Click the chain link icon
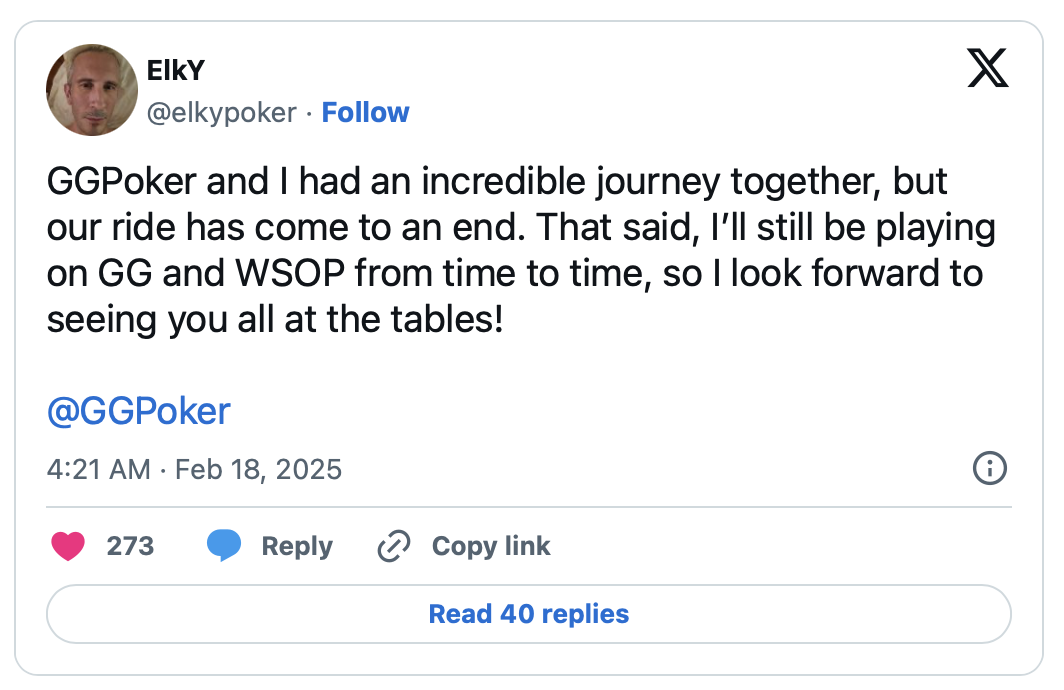 394,546
